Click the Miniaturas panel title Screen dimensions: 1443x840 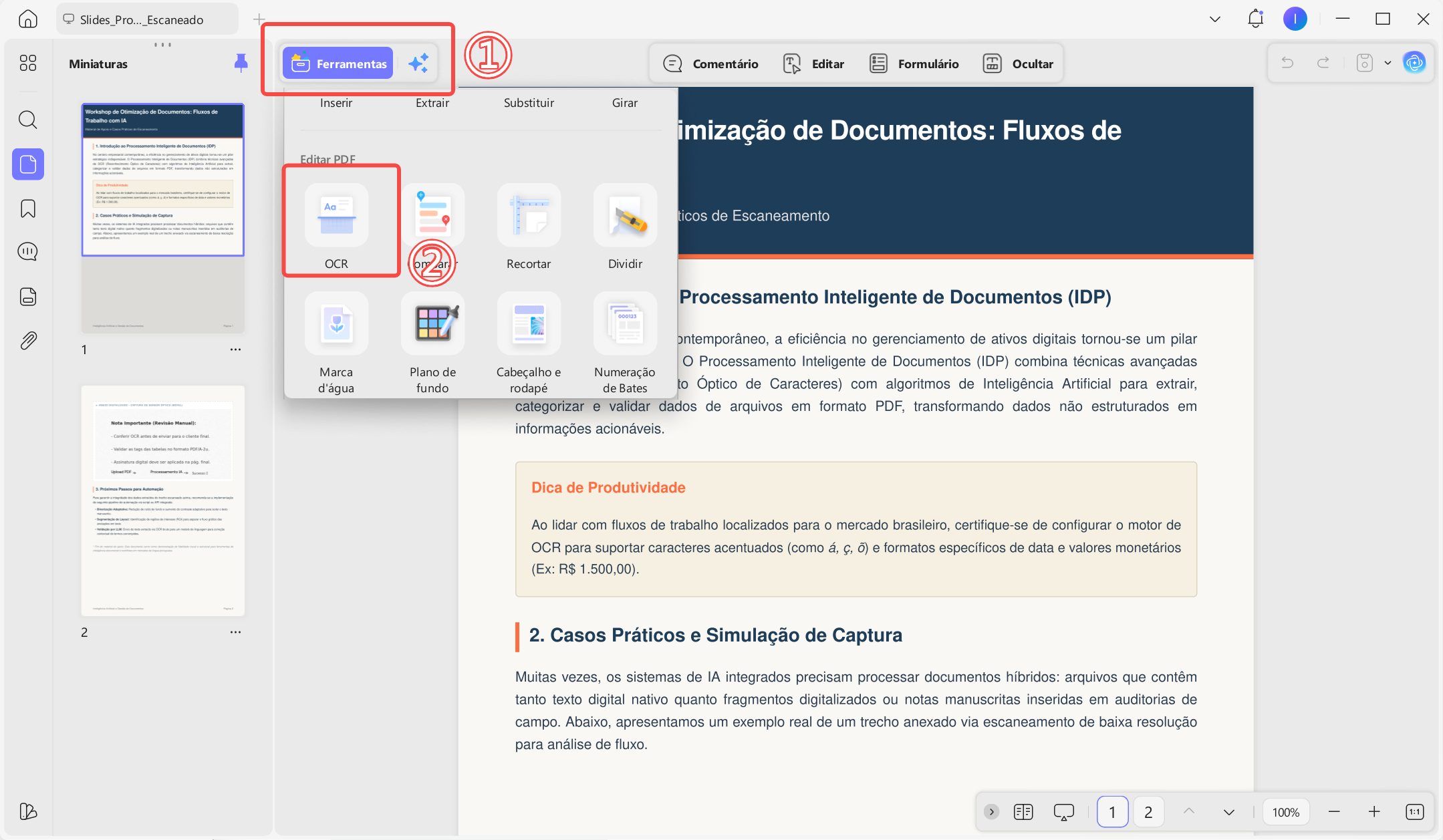(98, 63)
